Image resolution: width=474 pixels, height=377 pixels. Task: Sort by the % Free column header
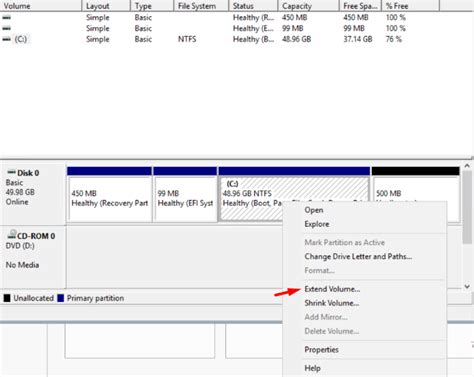(x=411, y=6)
